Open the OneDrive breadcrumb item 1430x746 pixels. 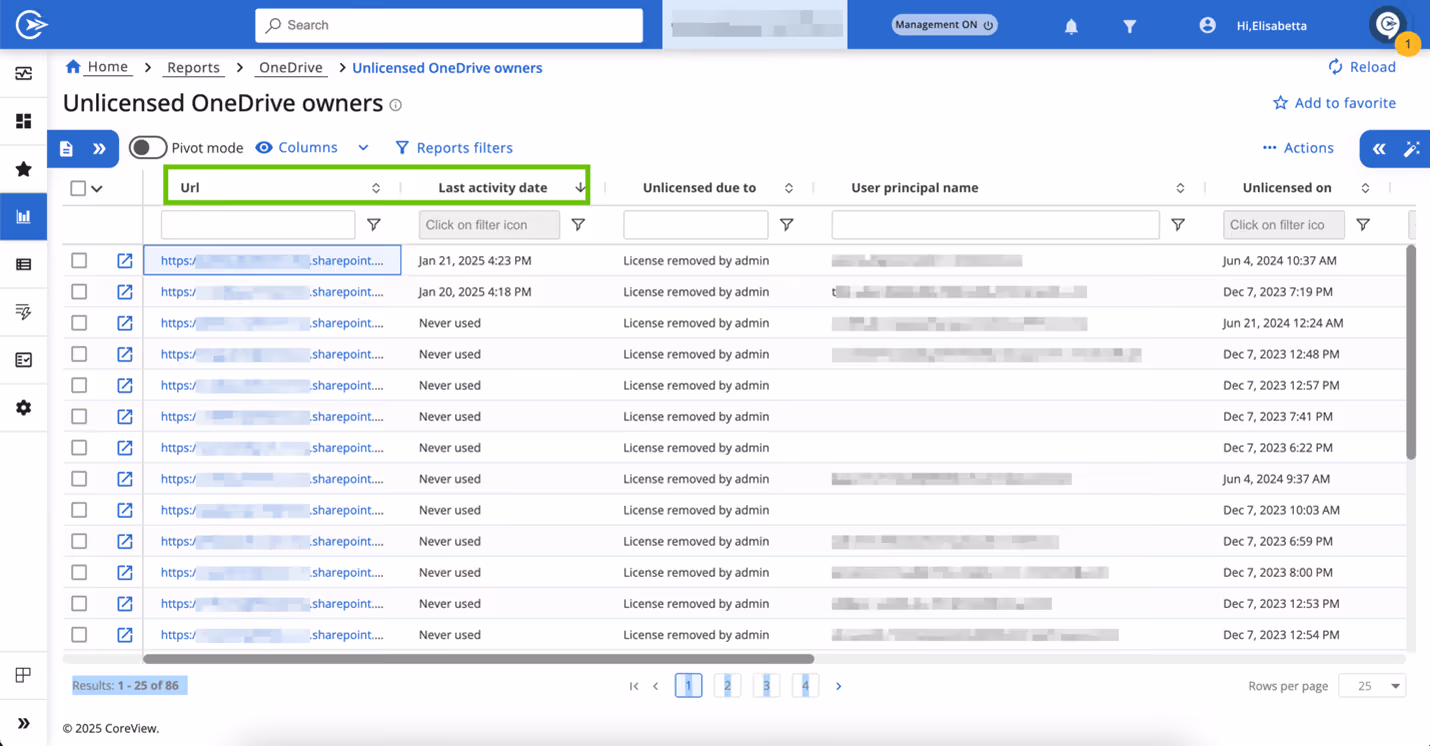coord(290,67)
